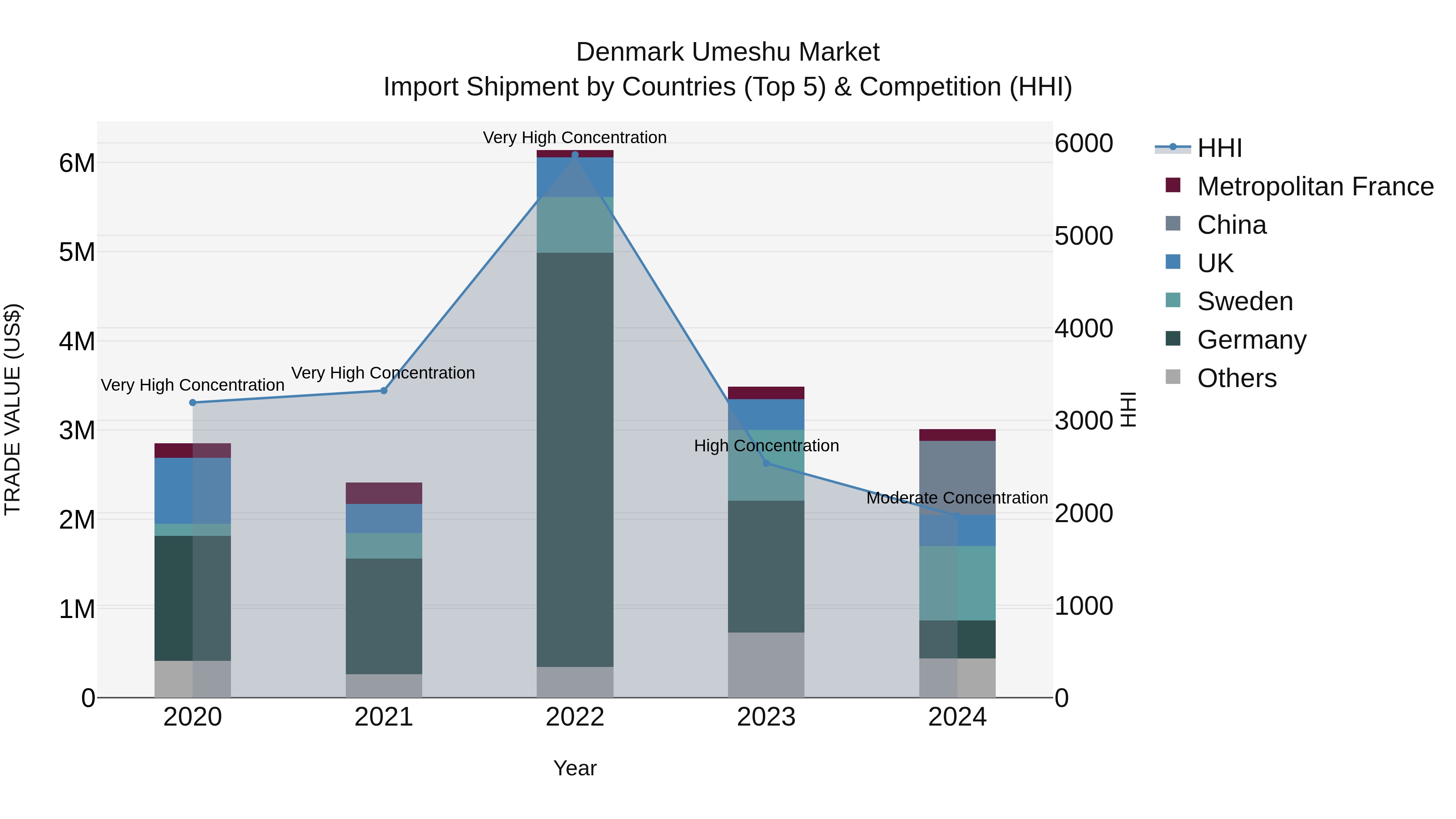Screen dimensions: 1456x819
Task: Click the 'Very High Concentration' annotation above 2022
Action: click(x=575, y=138)
